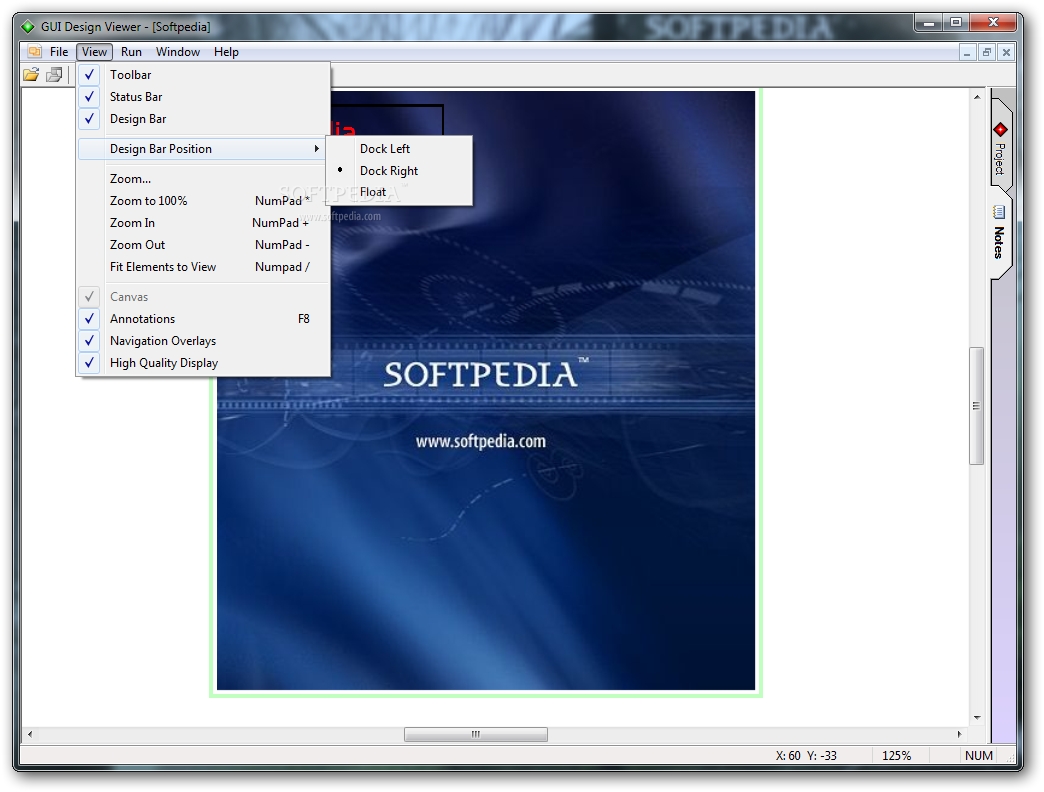1044x792 pixels.
Task: Click the scroll up arrow
Action: click(977, 97)
